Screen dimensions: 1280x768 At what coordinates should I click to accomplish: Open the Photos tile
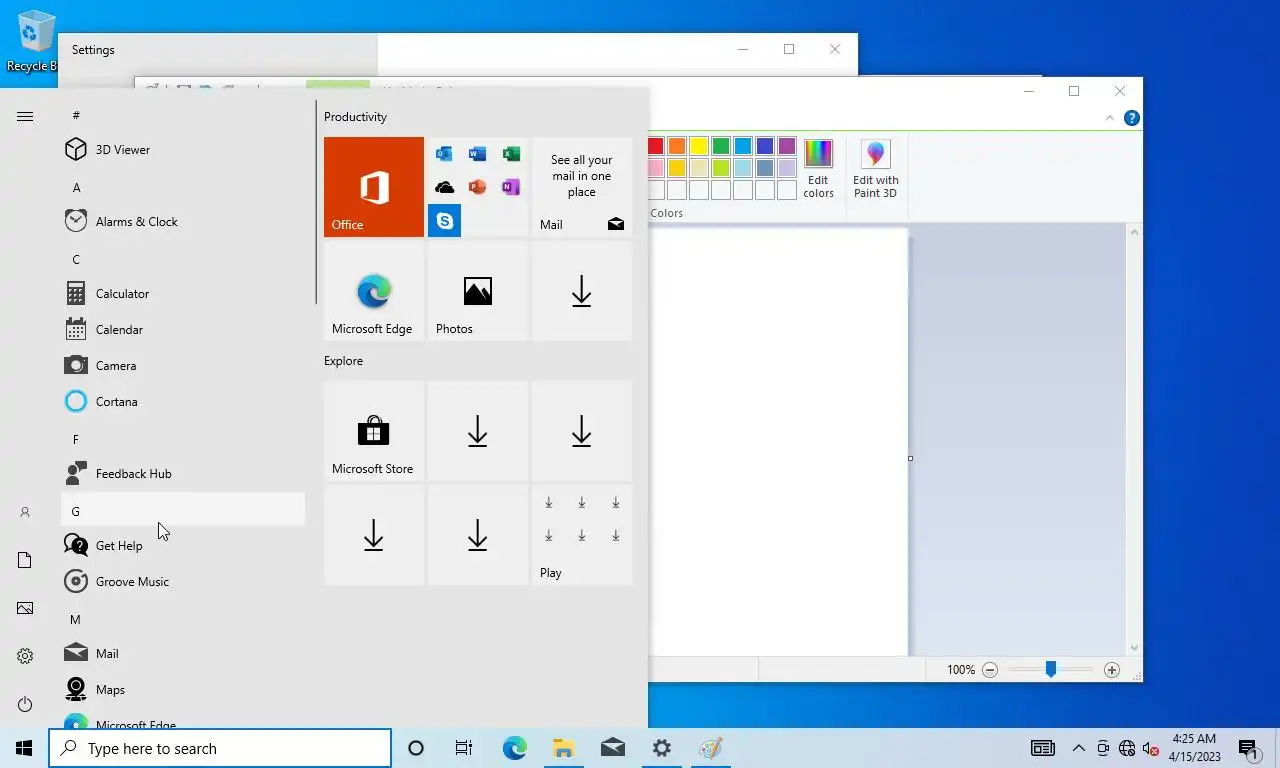tap(478, 291)
